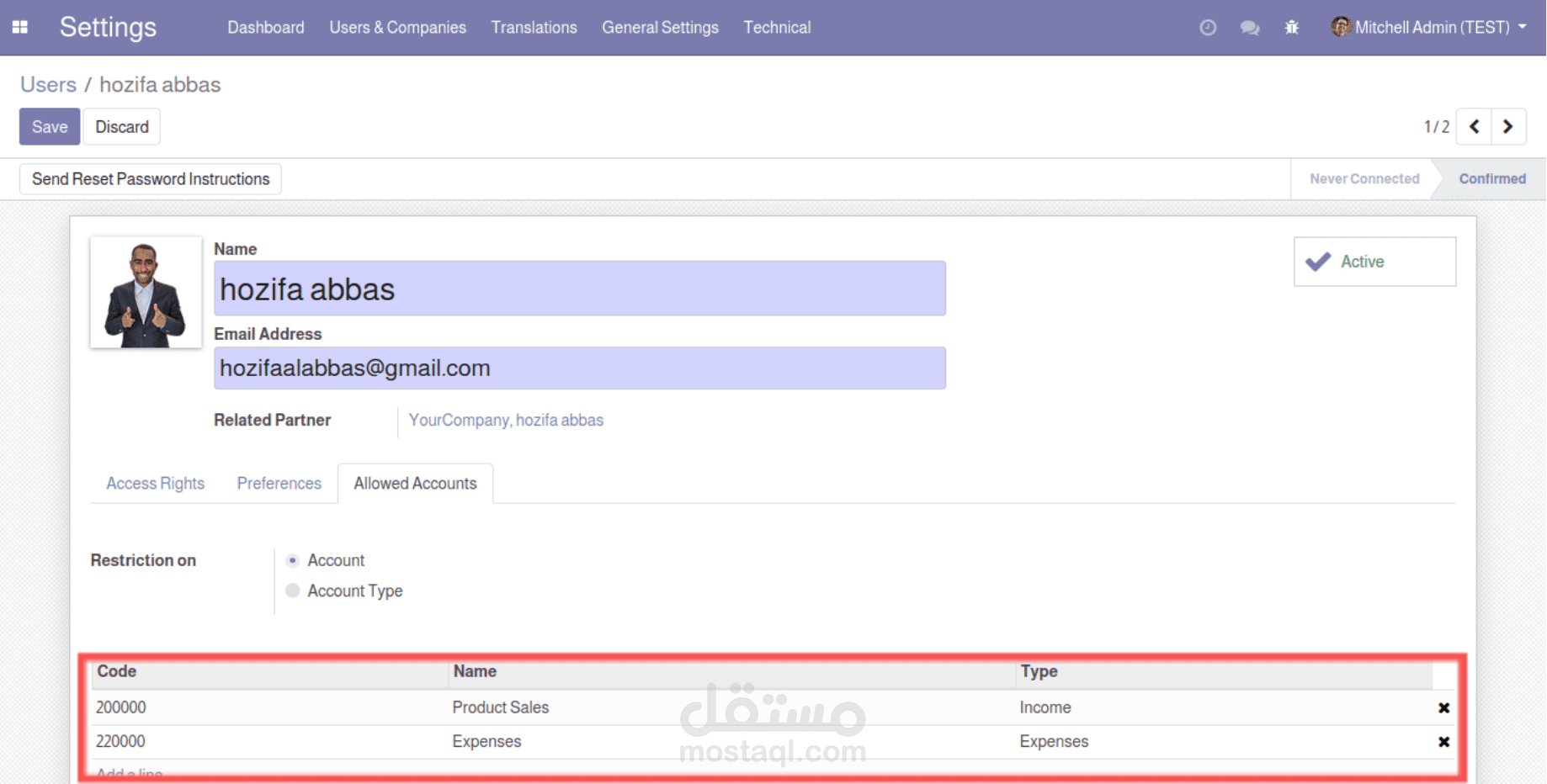Open the Technical menu
The width and height of the screenshot is (1547, 784).
tap(777, 28)
